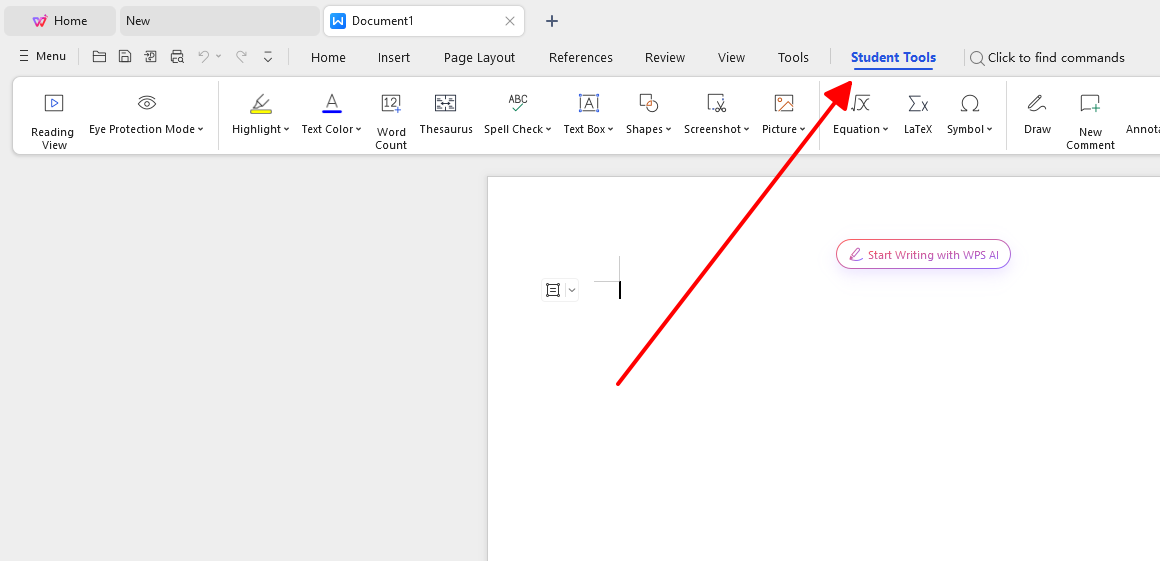Insert a LaTeX formula
Screen dimensions: 1160x561
tap(917, 114)
